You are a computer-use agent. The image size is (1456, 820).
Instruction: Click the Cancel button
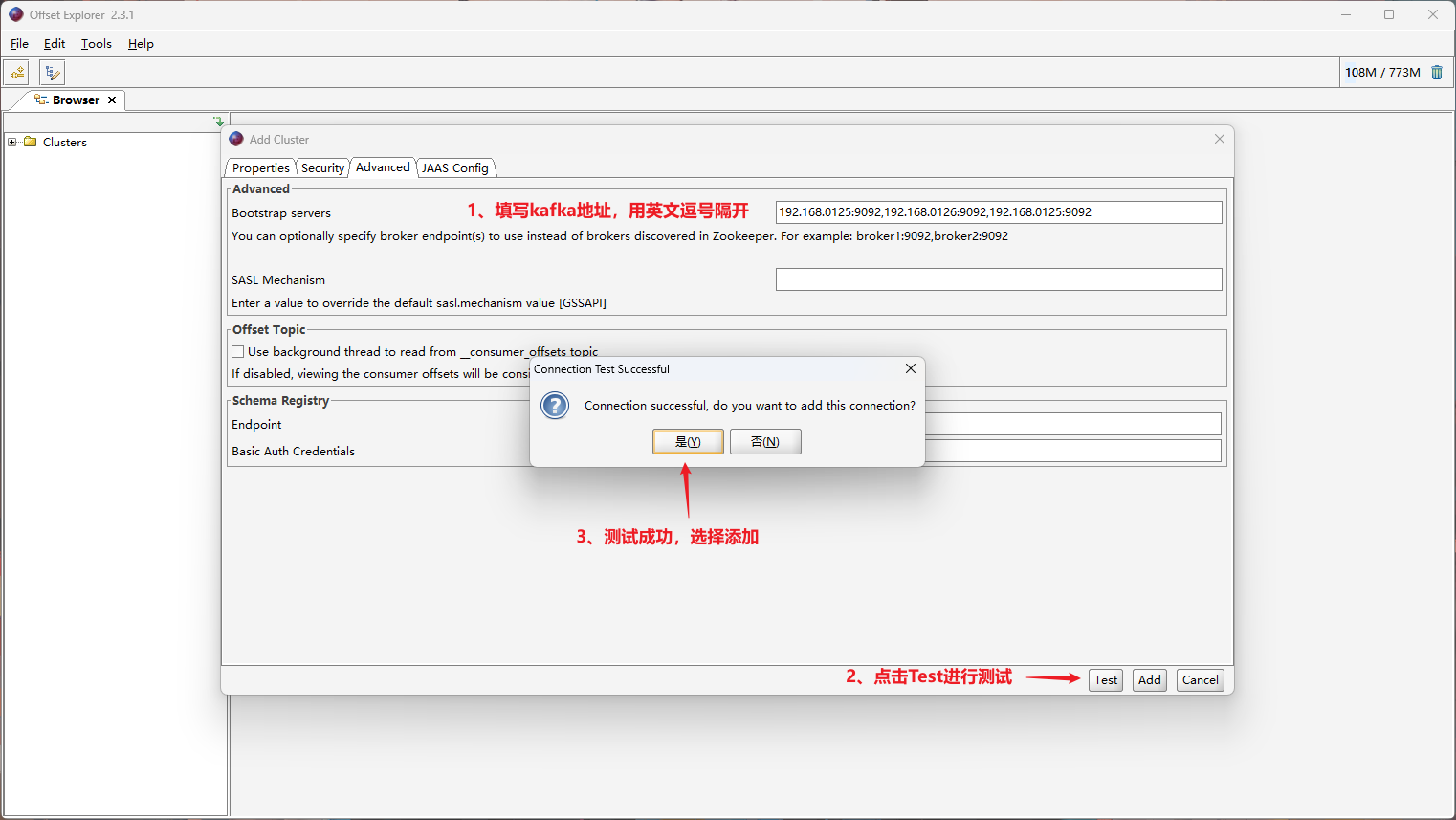1201,679
